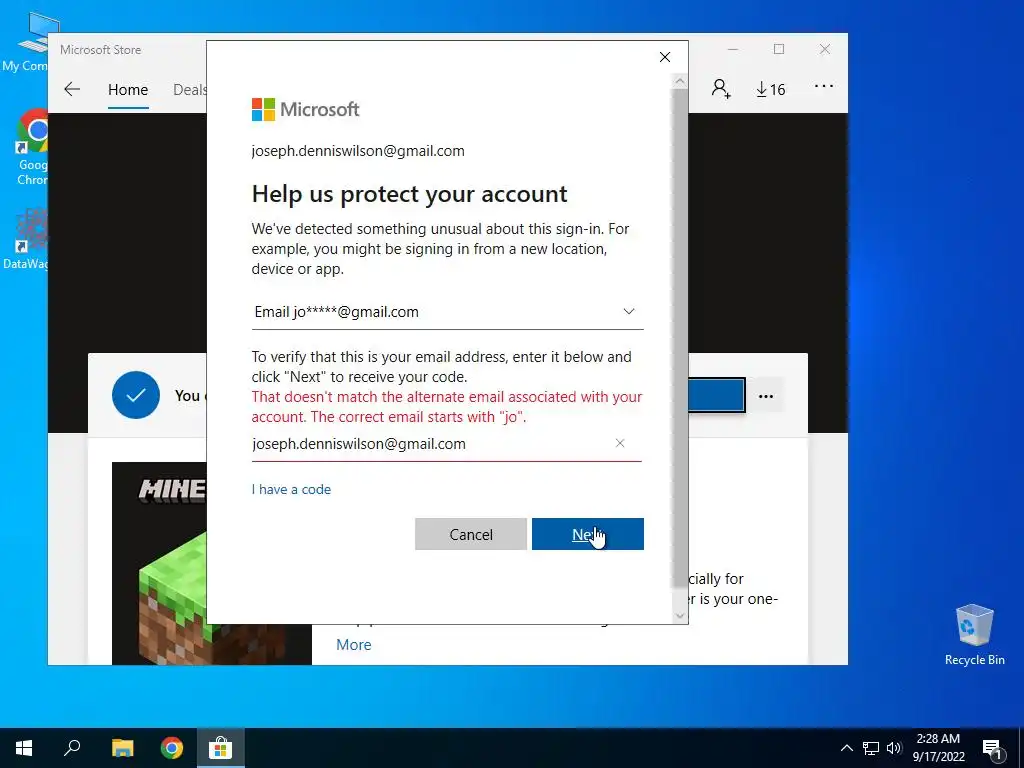The width and height of the screenshot is (1024, 768).
Task: Select the DataWag desktop shortcut
Action: 26,240
